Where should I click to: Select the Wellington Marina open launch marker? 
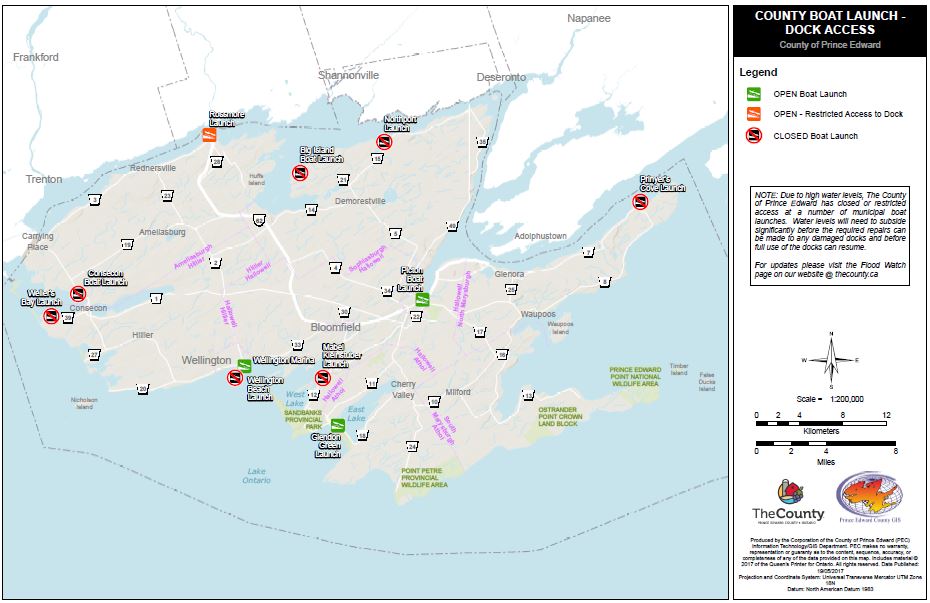(243, 365)
